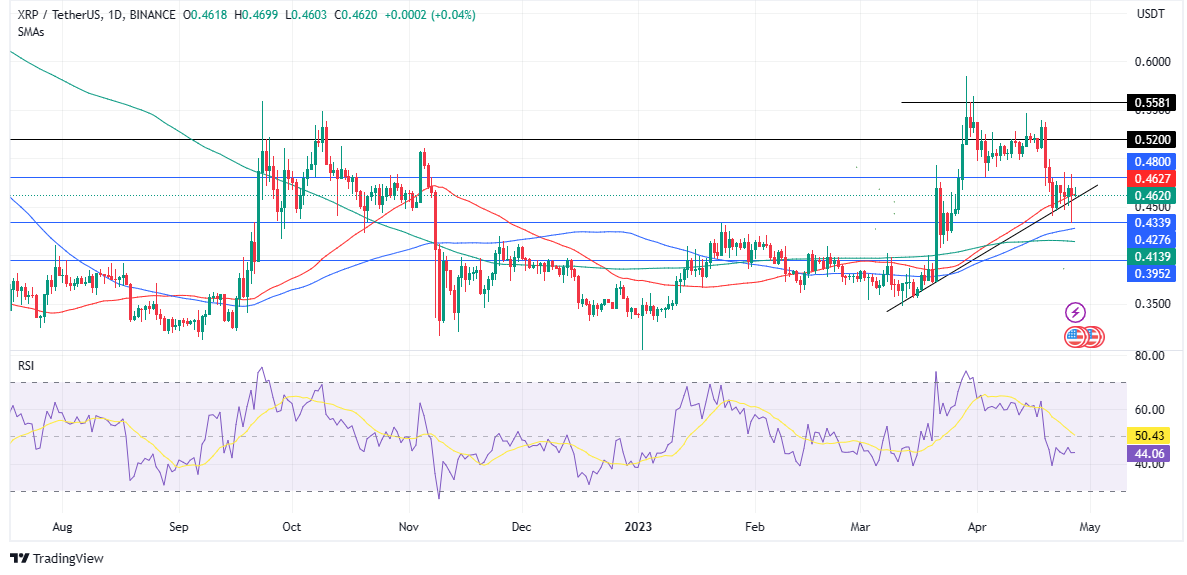
Task: Click the 2023 label on time axis
Action: (x=639, y=526)
